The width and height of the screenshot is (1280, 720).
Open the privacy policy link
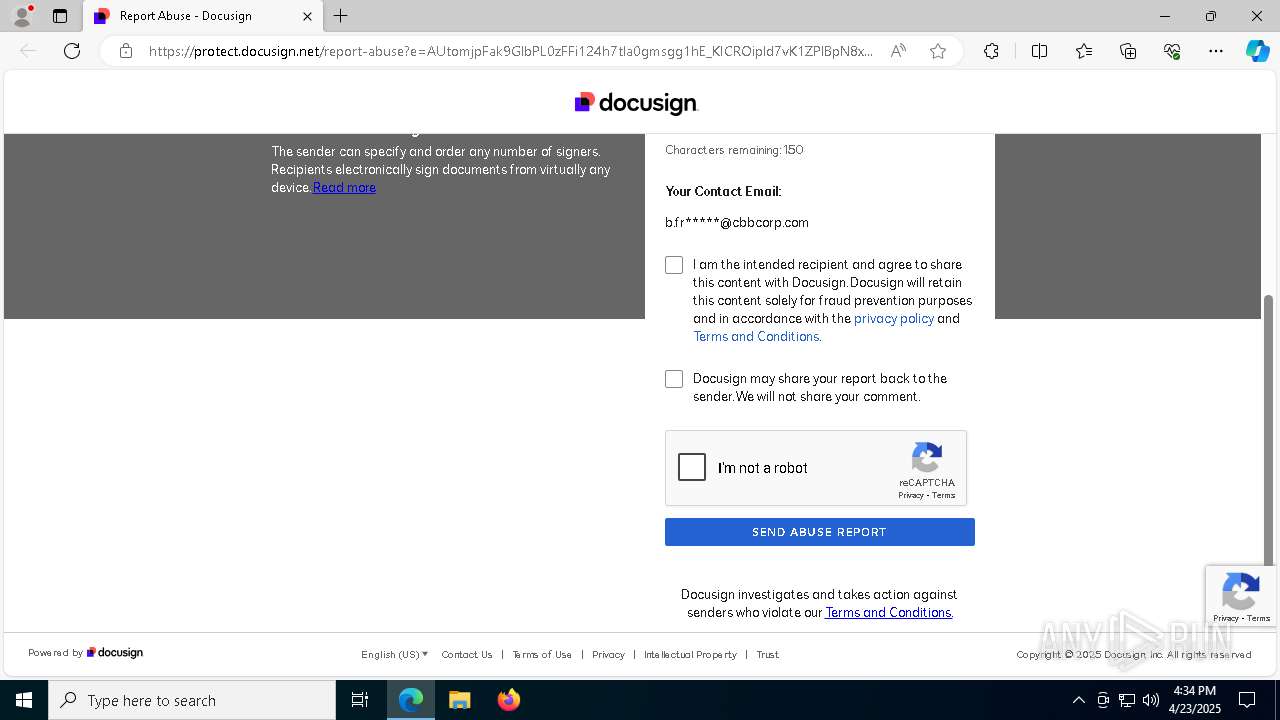[894, 318]
